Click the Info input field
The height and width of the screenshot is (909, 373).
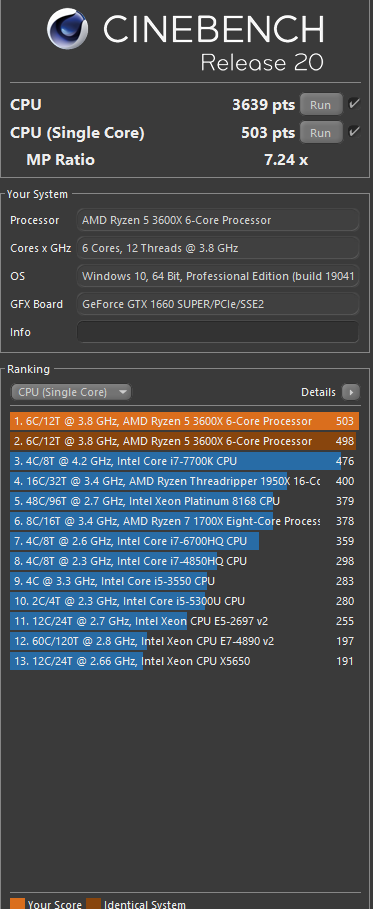click(218, 332)
